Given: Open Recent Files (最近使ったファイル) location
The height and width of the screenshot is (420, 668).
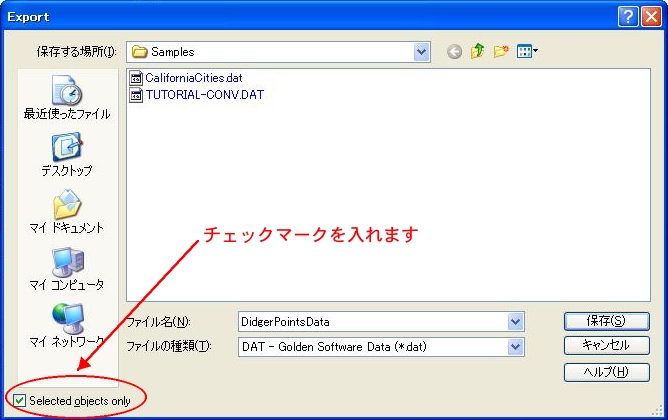Looking at the screenshot, I should point(67,98).
